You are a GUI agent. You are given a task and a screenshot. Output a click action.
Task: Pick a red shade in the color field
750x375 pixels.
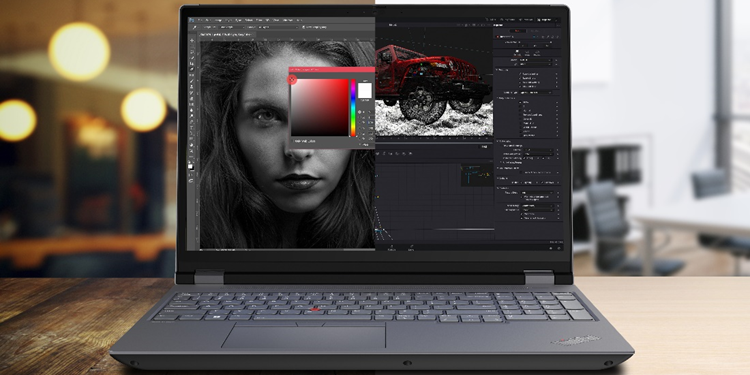tap(320, 107)
